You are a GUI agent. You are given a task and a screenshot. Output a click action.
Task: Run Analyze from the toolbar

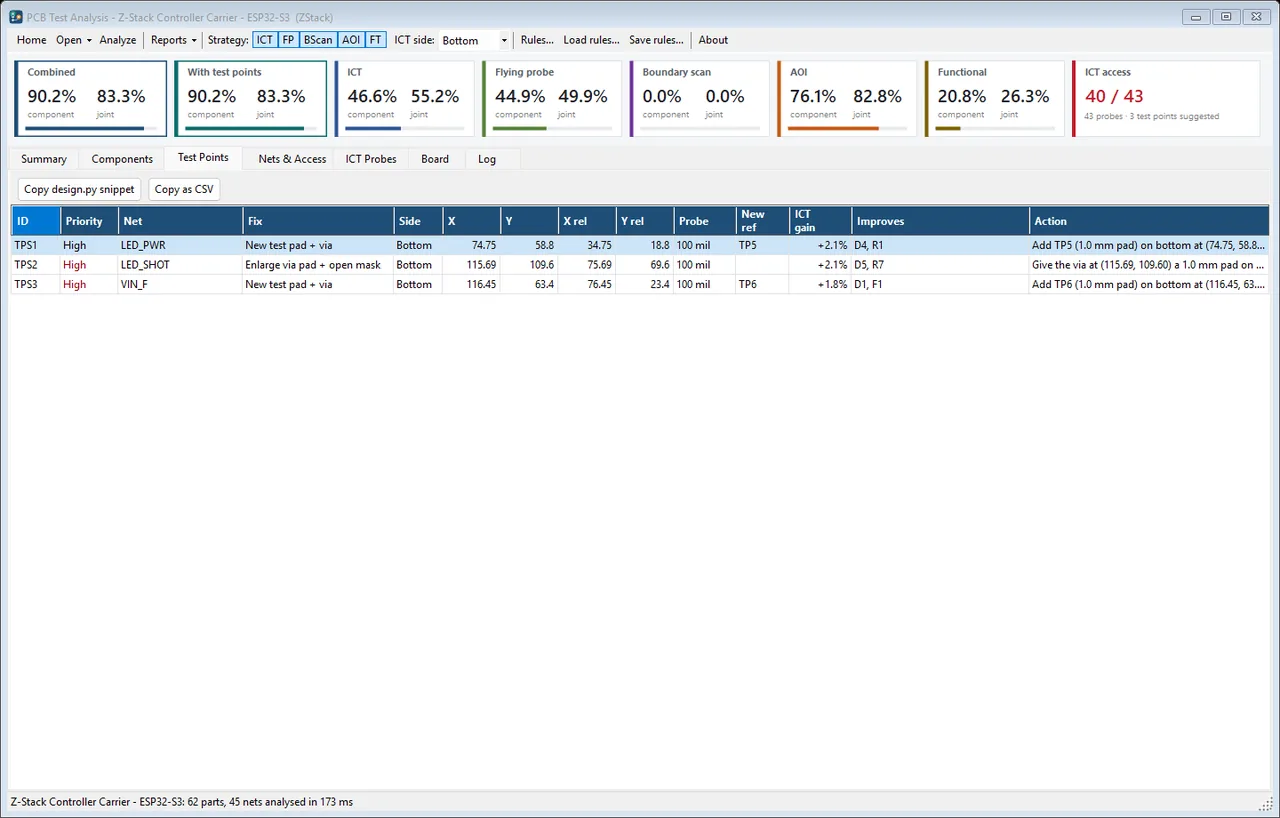[118, 40]
